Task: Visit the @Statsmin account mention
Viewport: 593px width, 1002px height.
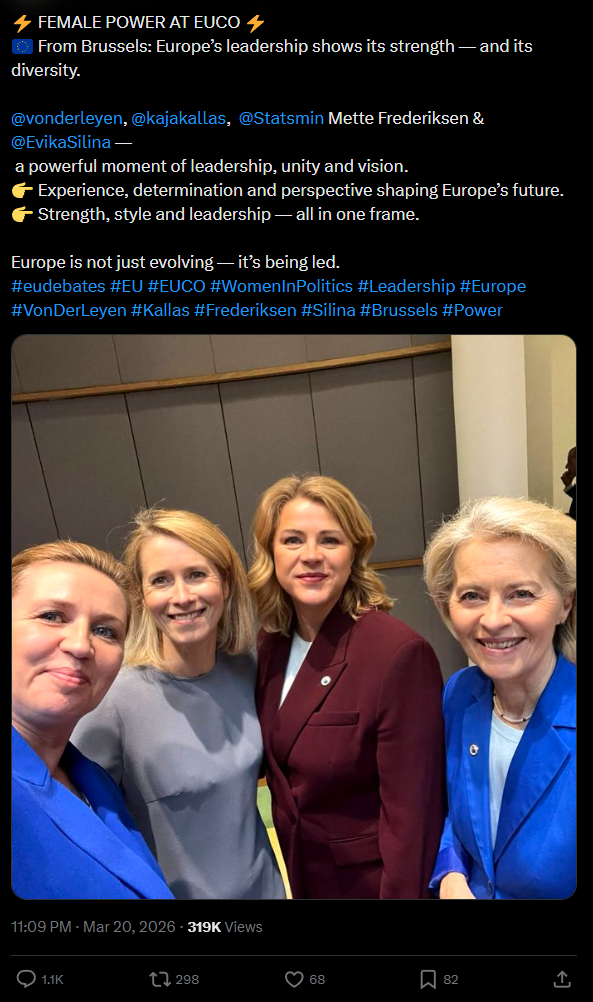Action: [281, 118]
